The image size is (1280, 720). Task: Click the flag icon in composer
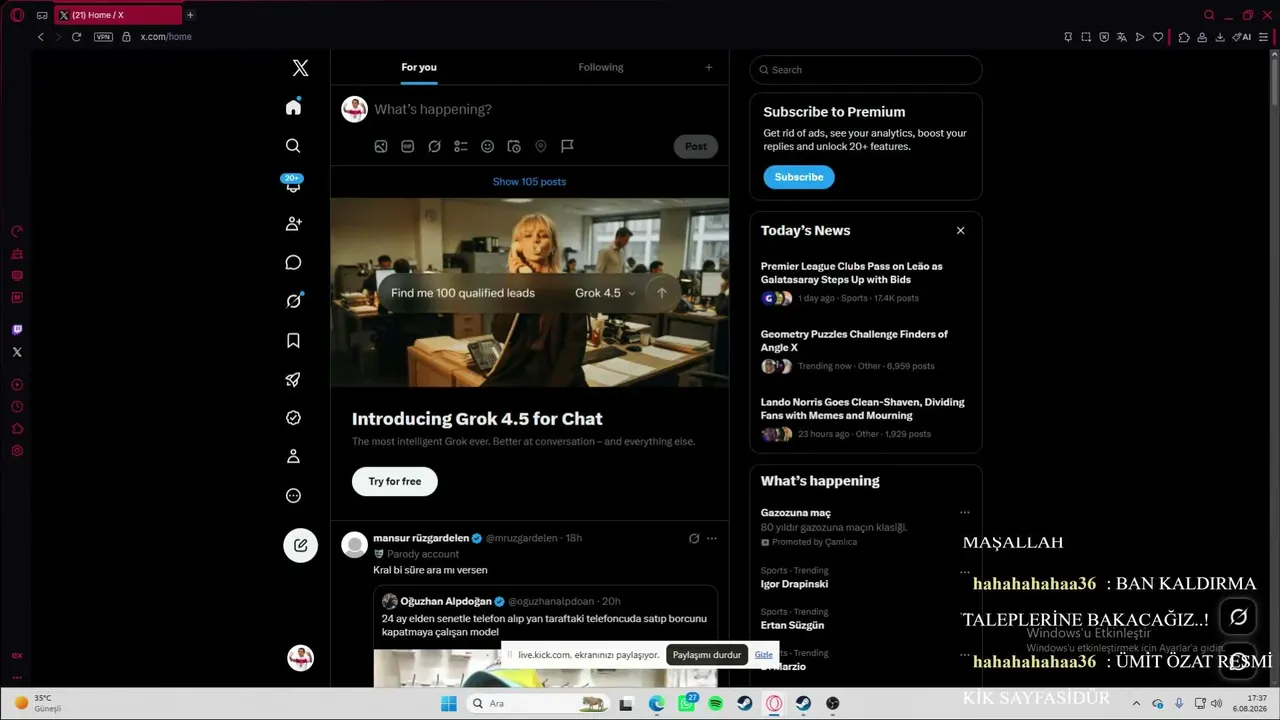tap(567, 146)
